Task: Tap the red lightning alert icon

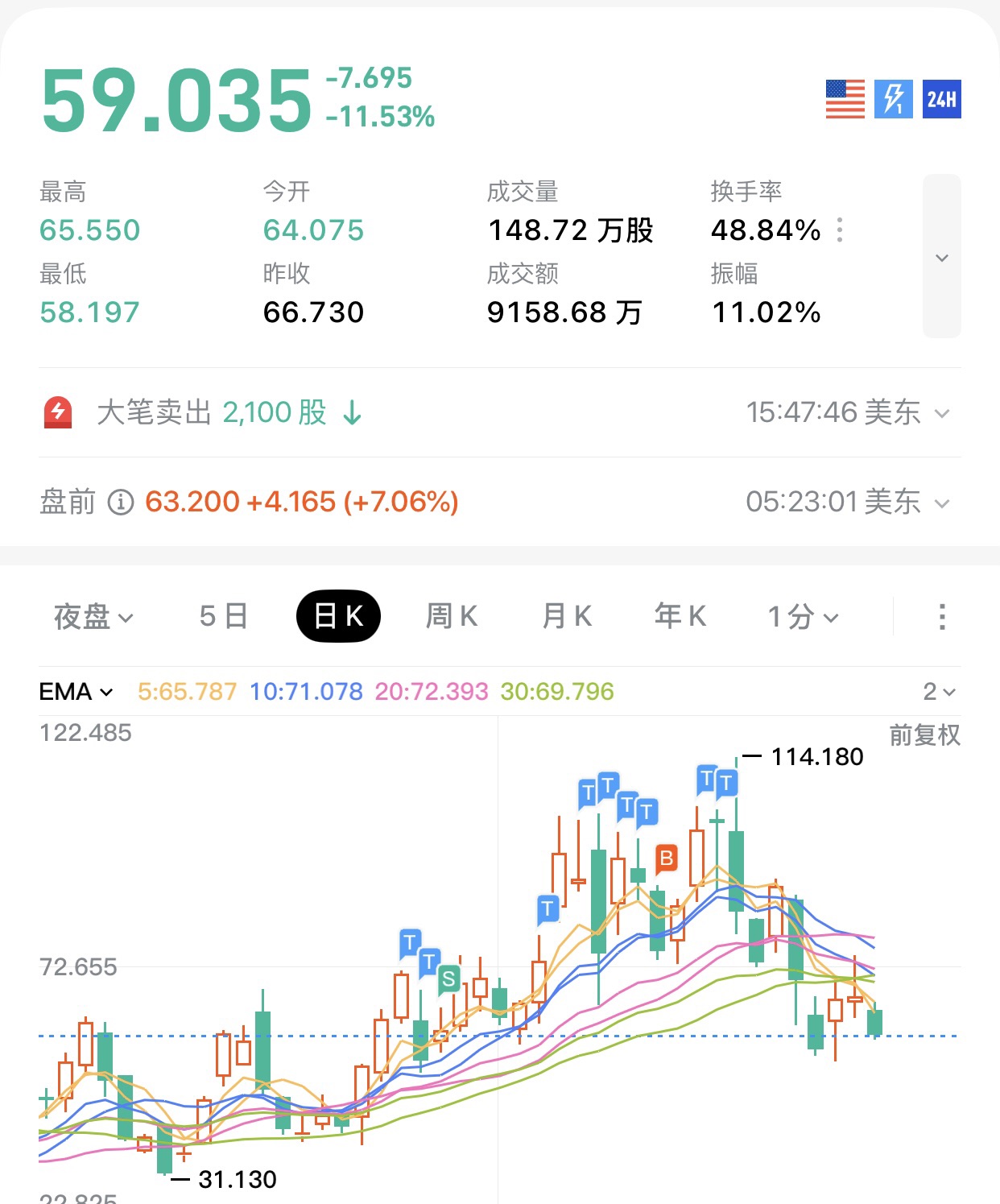Action: click(x=58, y=412)
